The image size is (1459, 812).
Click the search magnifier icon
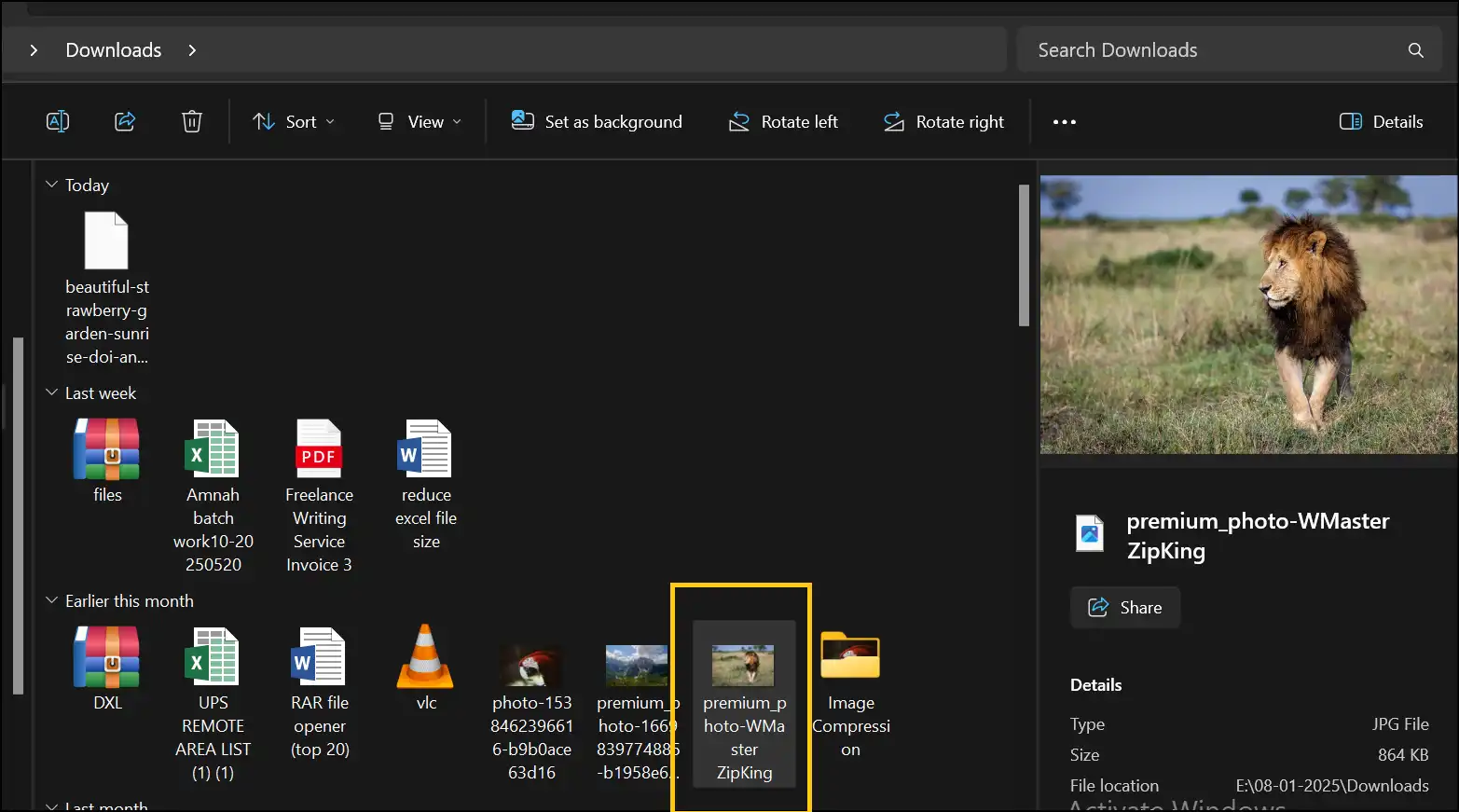[1415, 50]
